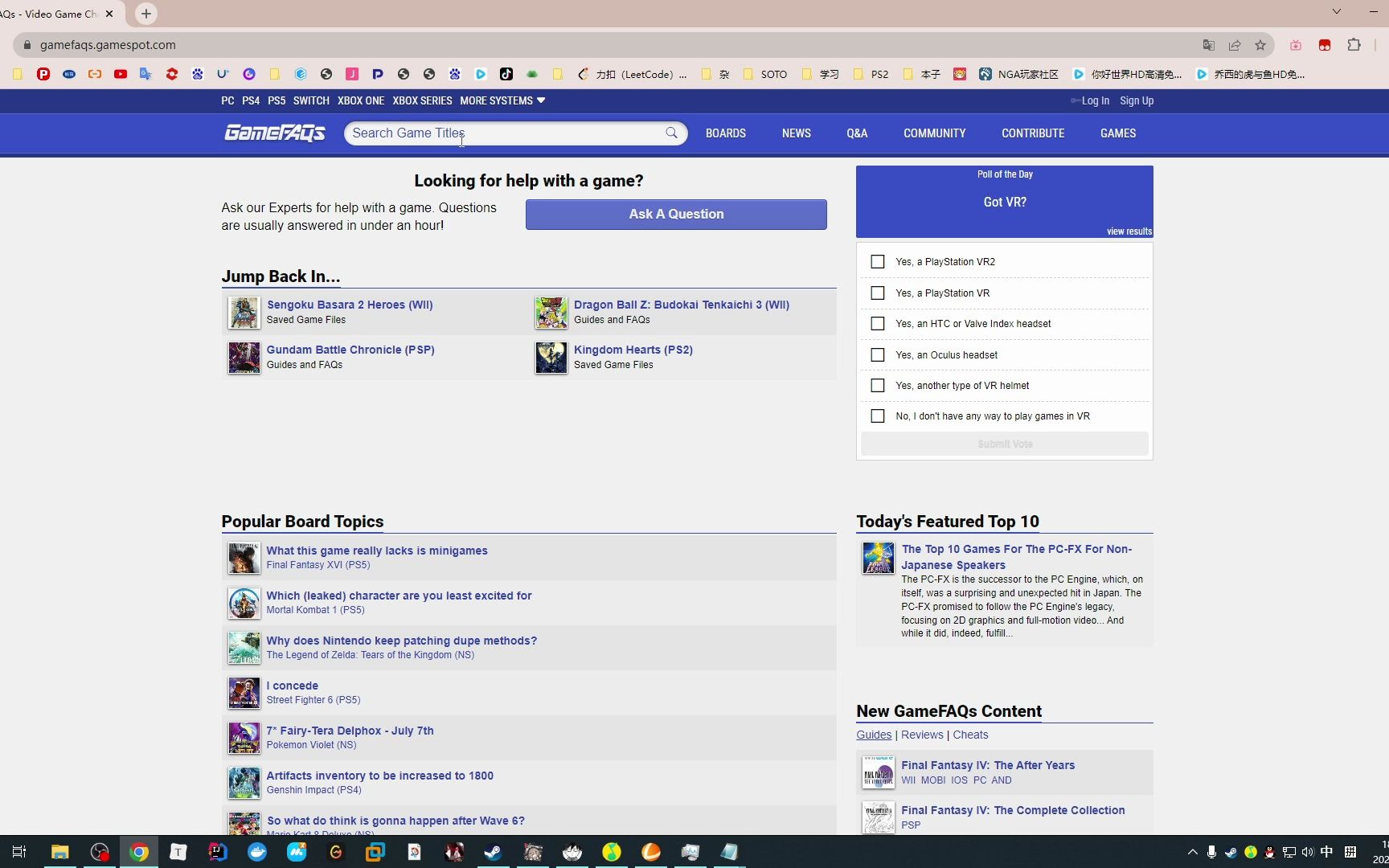Open the YouTube bookmark icon

[121, 74]
